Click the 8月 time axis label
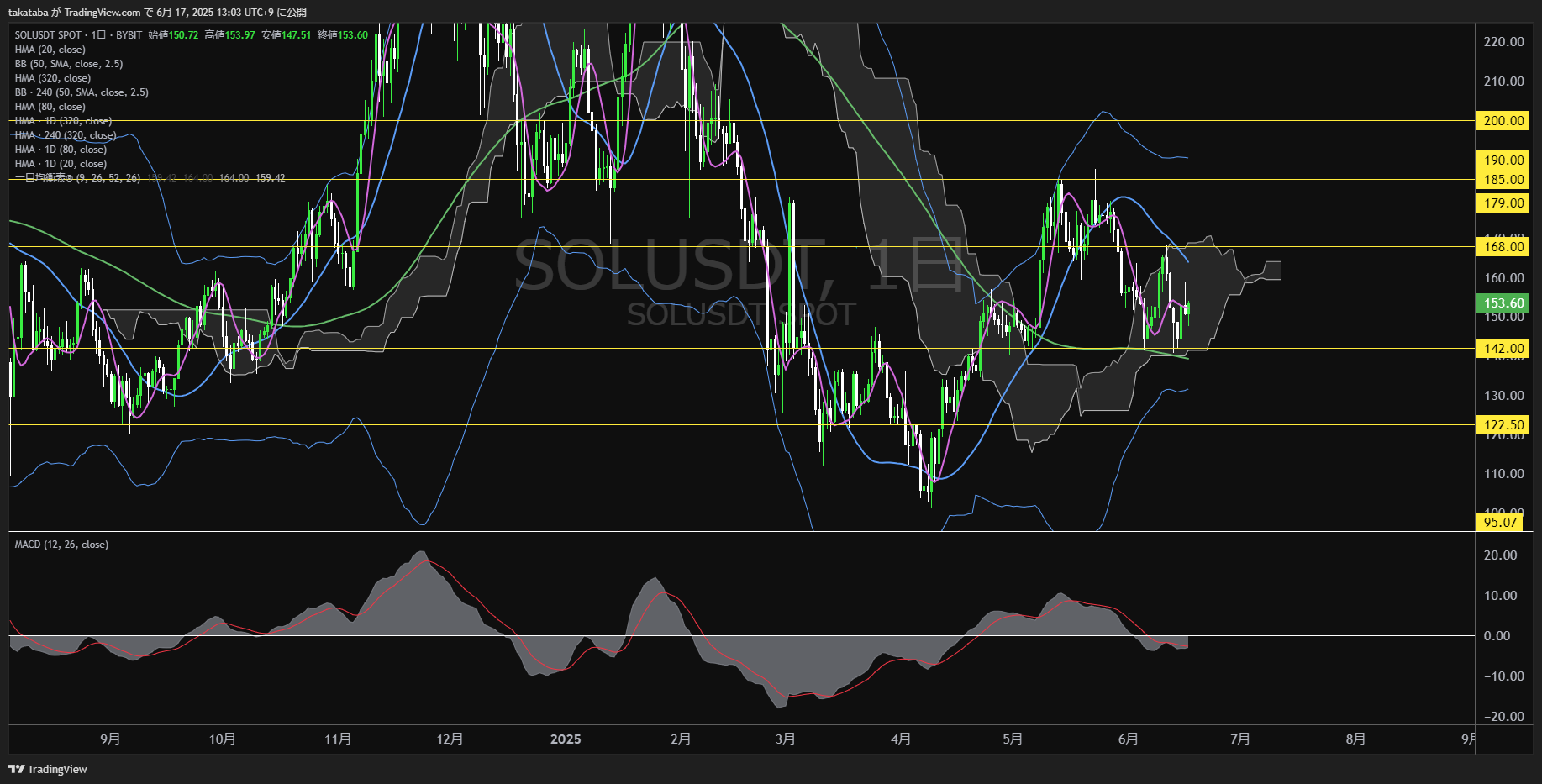 [1355, 739]
